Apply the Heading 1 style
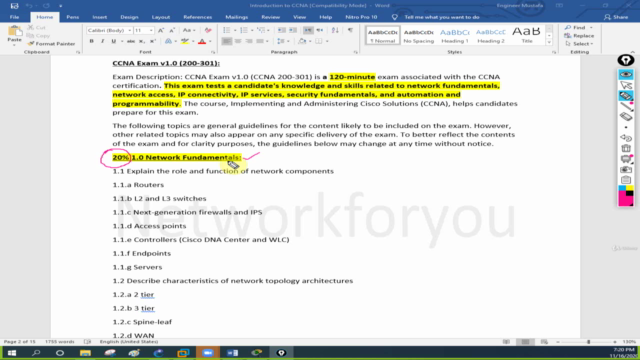640x360 pixels. tap(454, 36)
